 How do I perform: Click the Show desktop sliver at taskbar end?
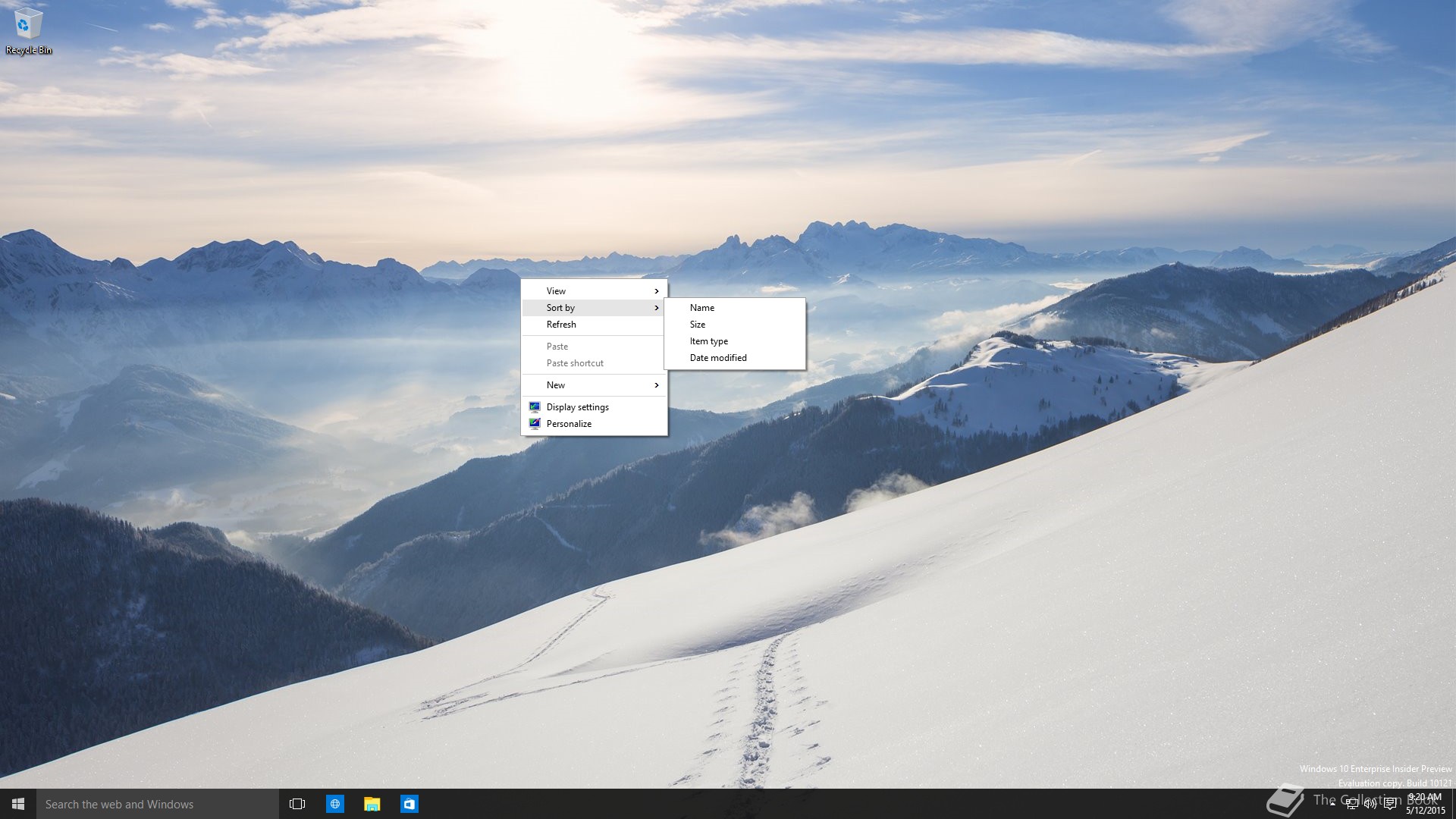click(1453, 804)
